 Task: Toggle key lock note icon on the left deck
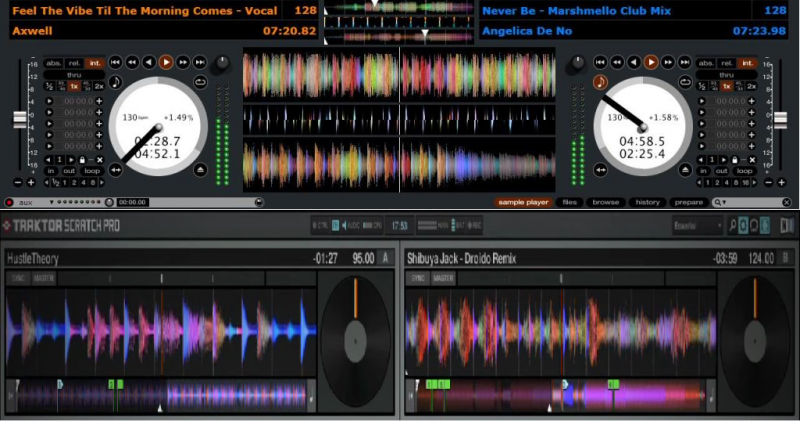click(x=116, y=82)
